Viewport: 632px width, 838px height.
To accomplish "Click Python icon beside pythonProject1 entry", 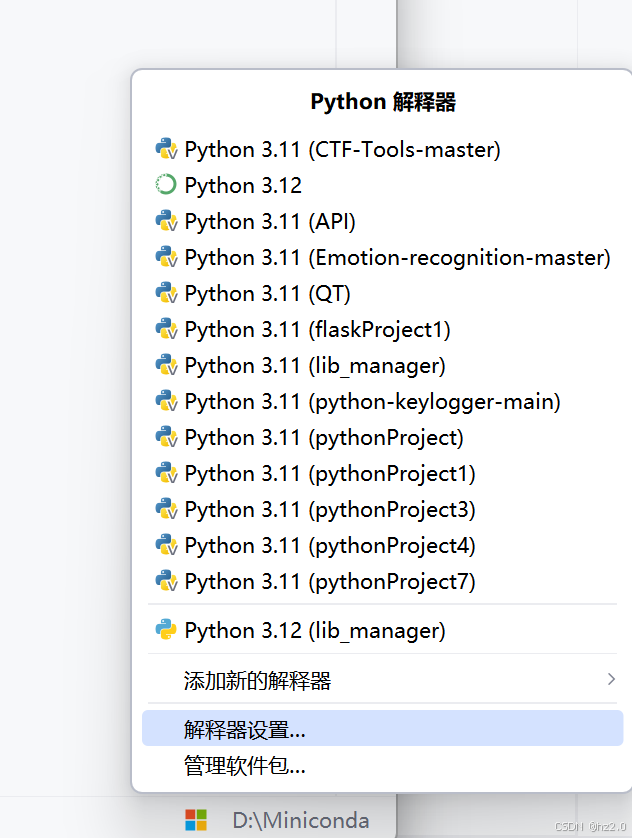I will (166, 473).
